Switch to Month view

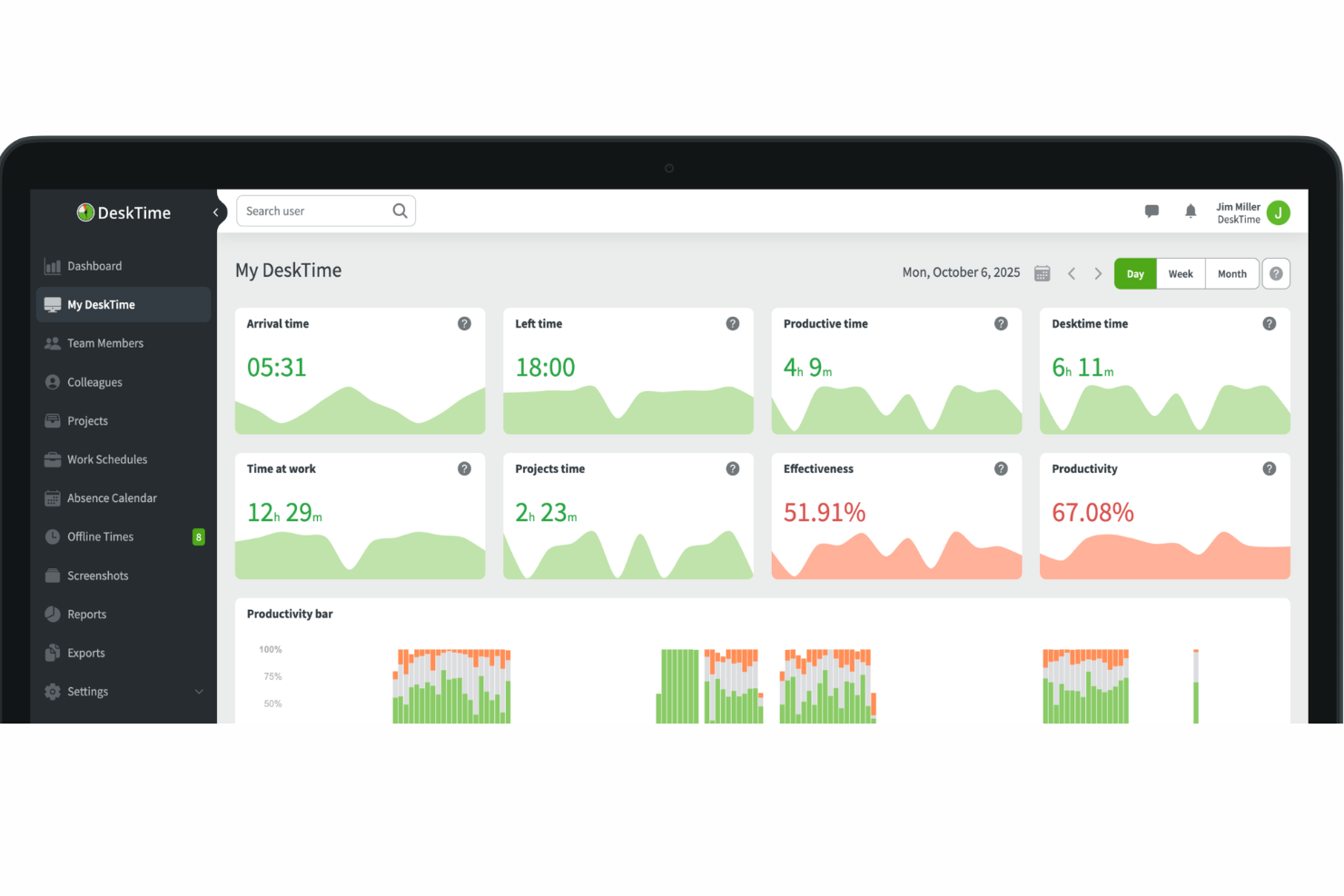pos(1232,274)
